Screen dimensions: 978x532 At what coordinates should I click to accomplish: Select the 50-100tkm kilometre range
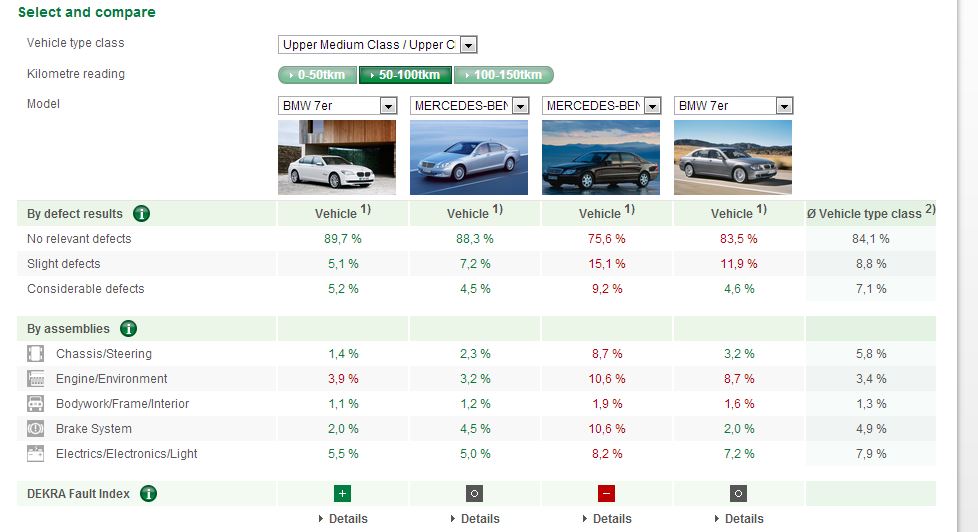pos(405,75)
